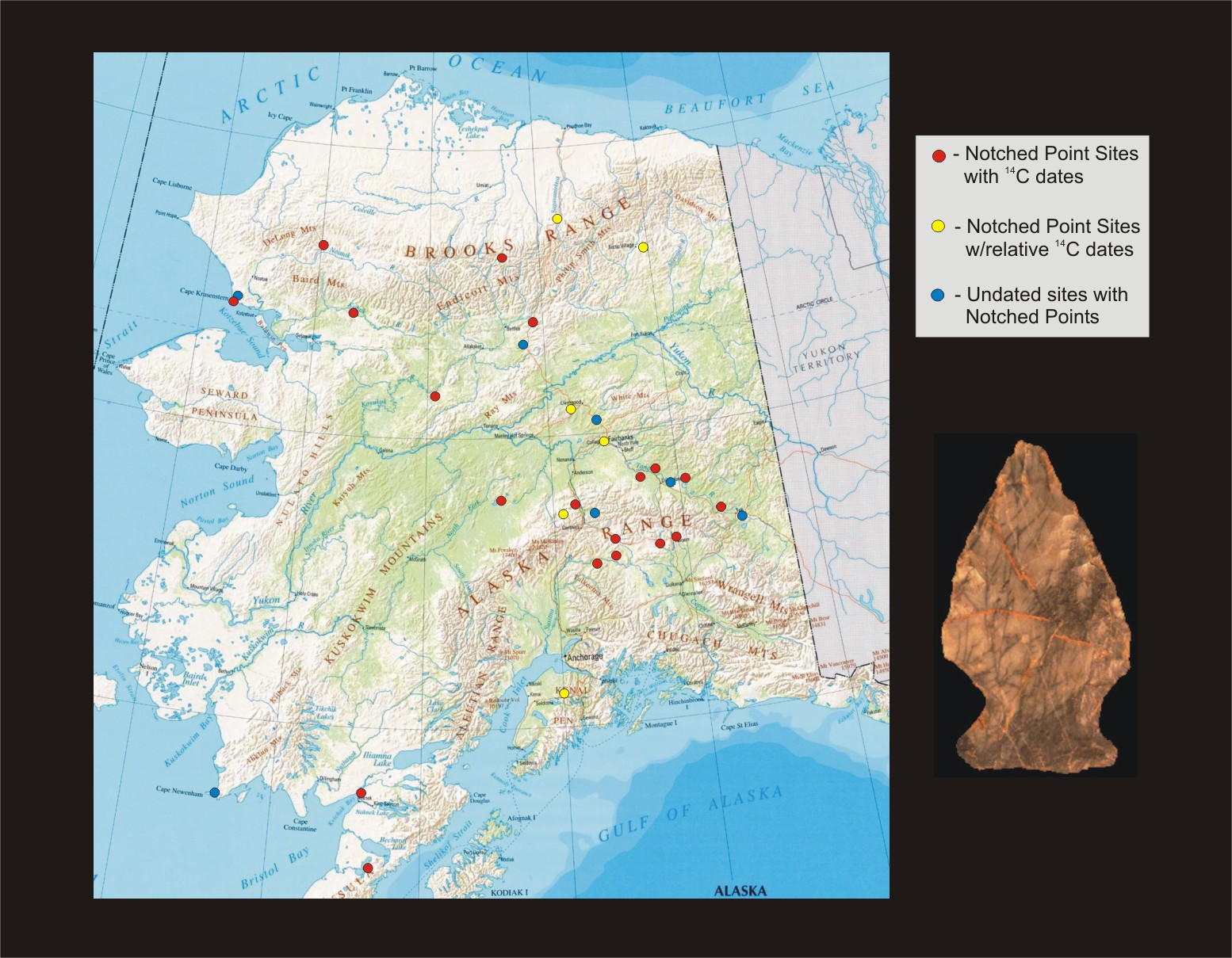Click the yellow site dot at Fairbanks
The width and height of the screenshot is (1232, 958).
(603, 441)
